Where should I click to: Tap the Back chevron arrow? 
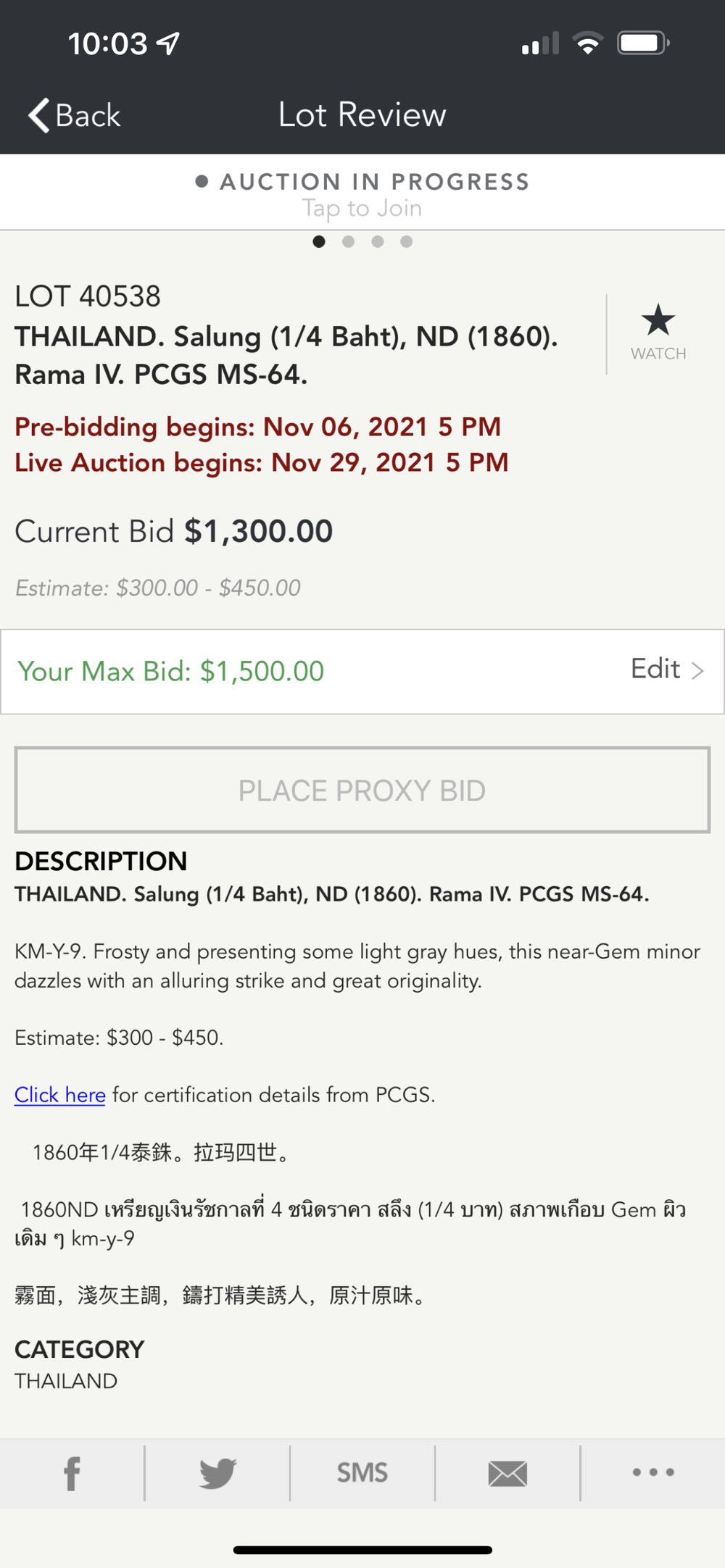39,115
